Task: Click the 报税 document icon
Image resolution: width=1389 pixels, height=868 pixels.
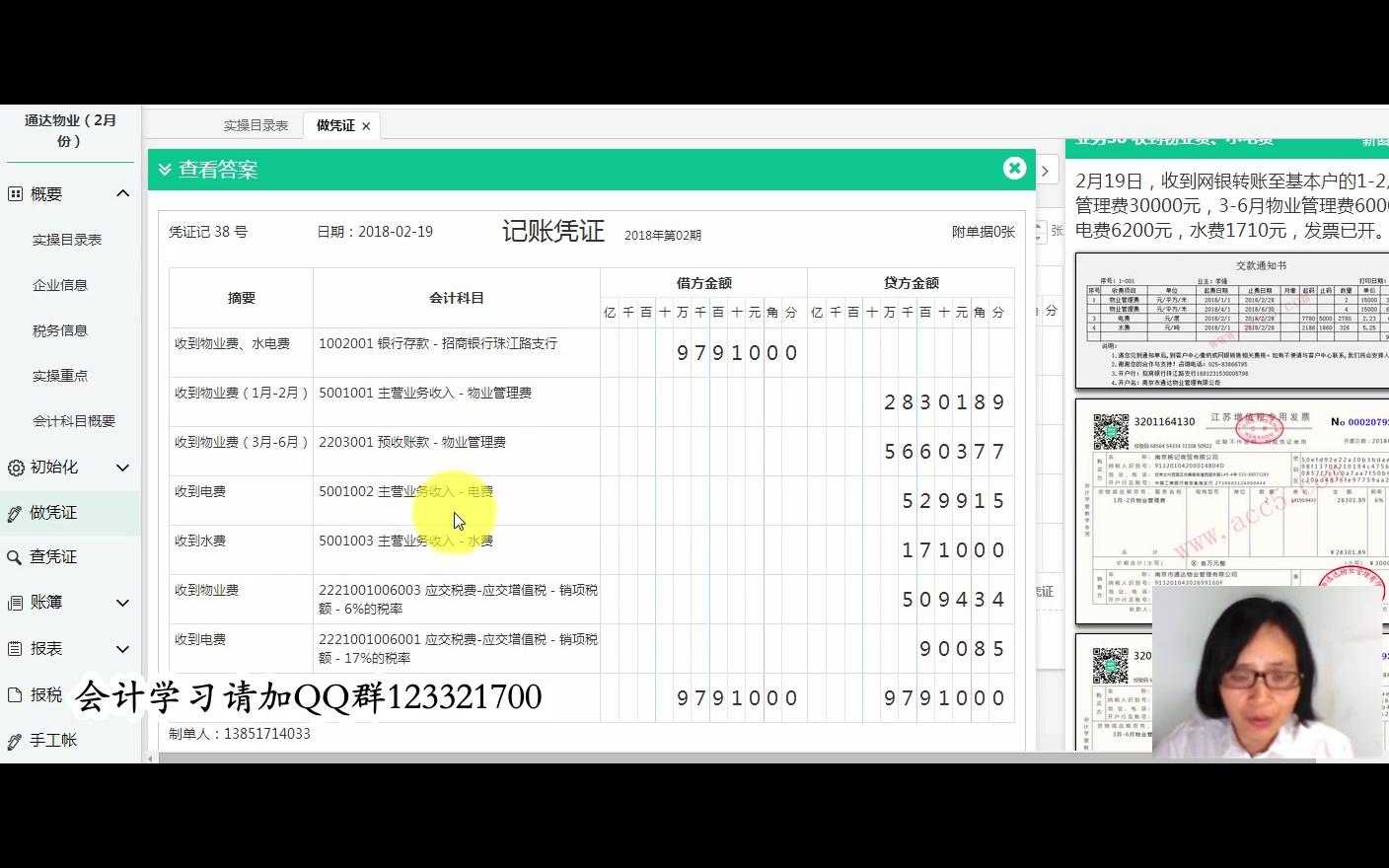Action: pyautogui.click(x=13, y=693)
